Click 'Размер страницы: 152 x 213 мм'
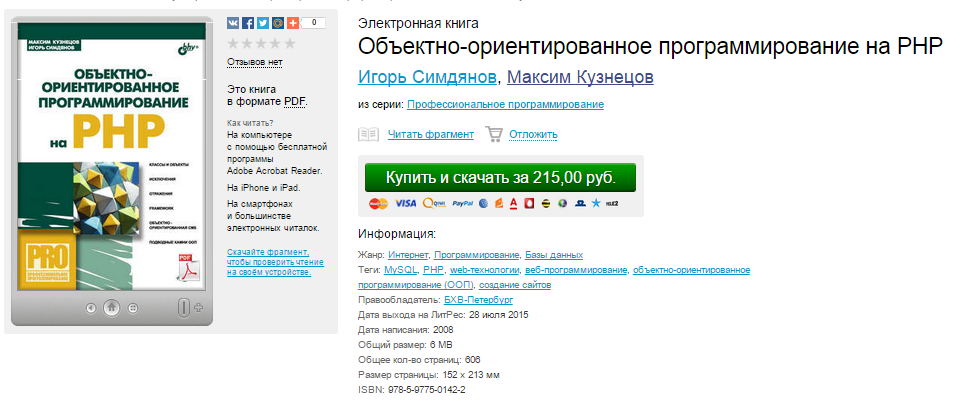Viewport: 976px width, 408px height. (x=429, y=375)
